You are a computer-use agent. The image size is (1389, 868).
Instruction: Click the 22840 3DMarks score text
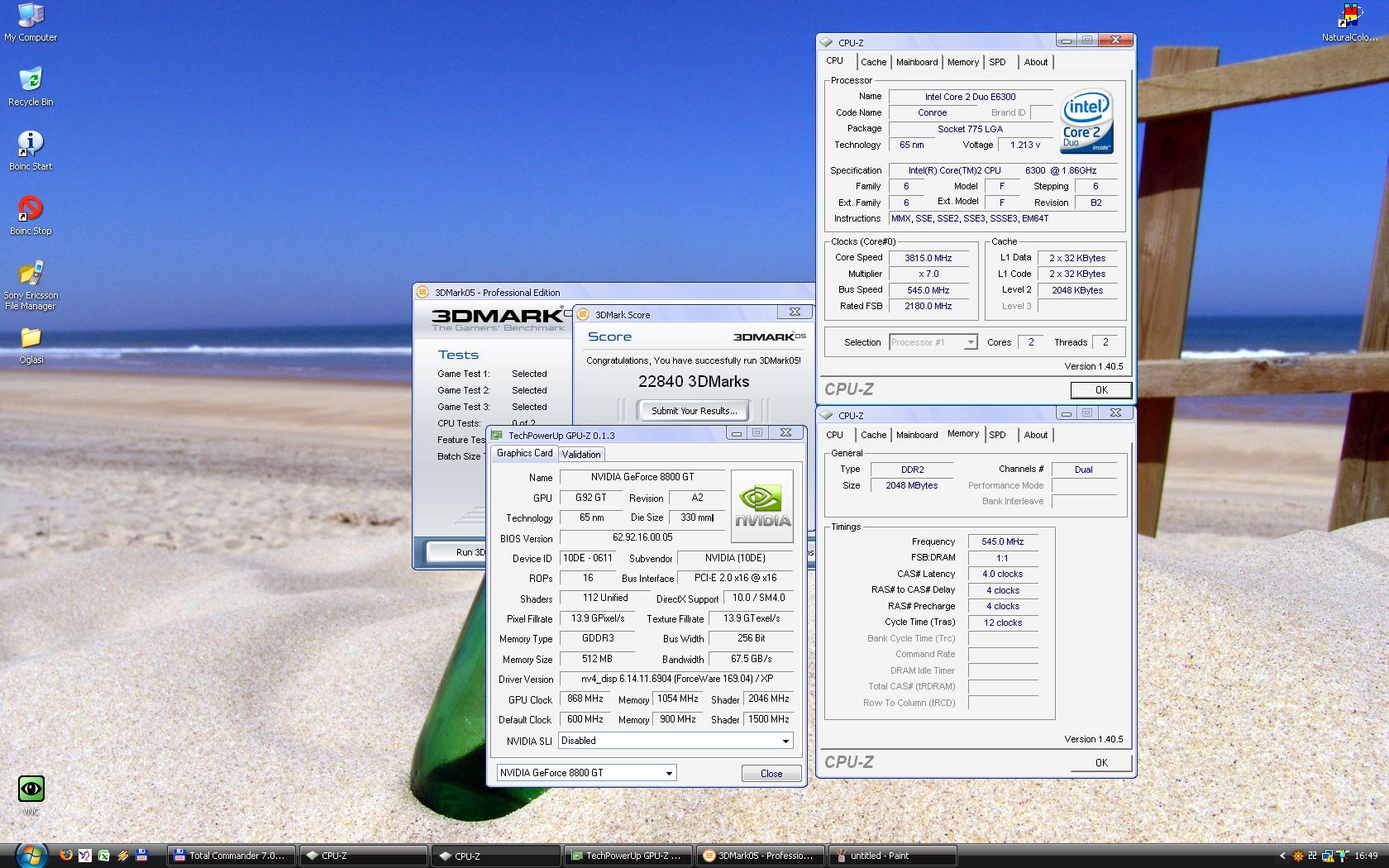click(x=694, y=381)
